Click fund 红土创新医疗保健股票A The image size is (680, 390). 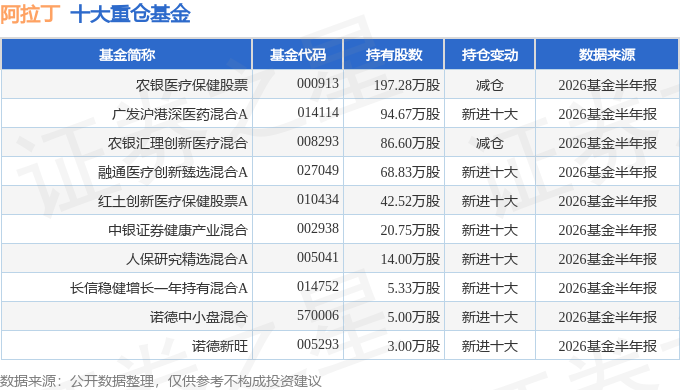point(173,201)
